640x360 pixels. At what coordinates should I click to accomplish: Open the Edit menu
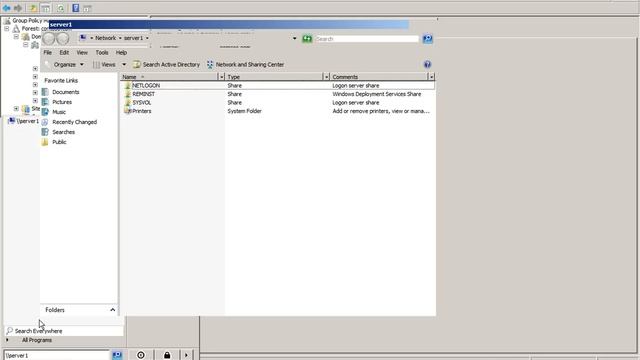[64, 53]
